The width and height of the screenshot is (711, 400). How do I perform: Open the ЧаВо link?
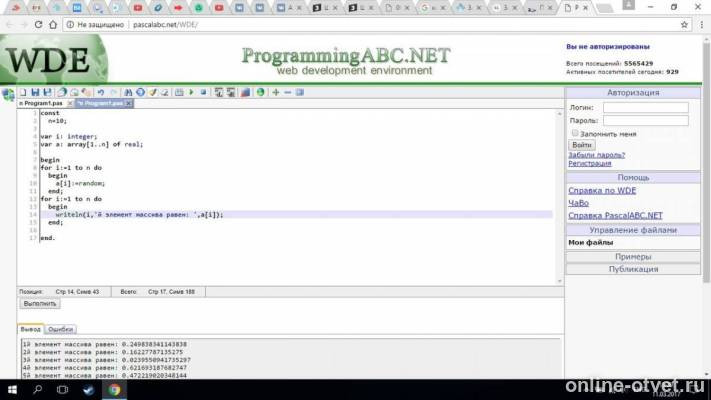578,203
